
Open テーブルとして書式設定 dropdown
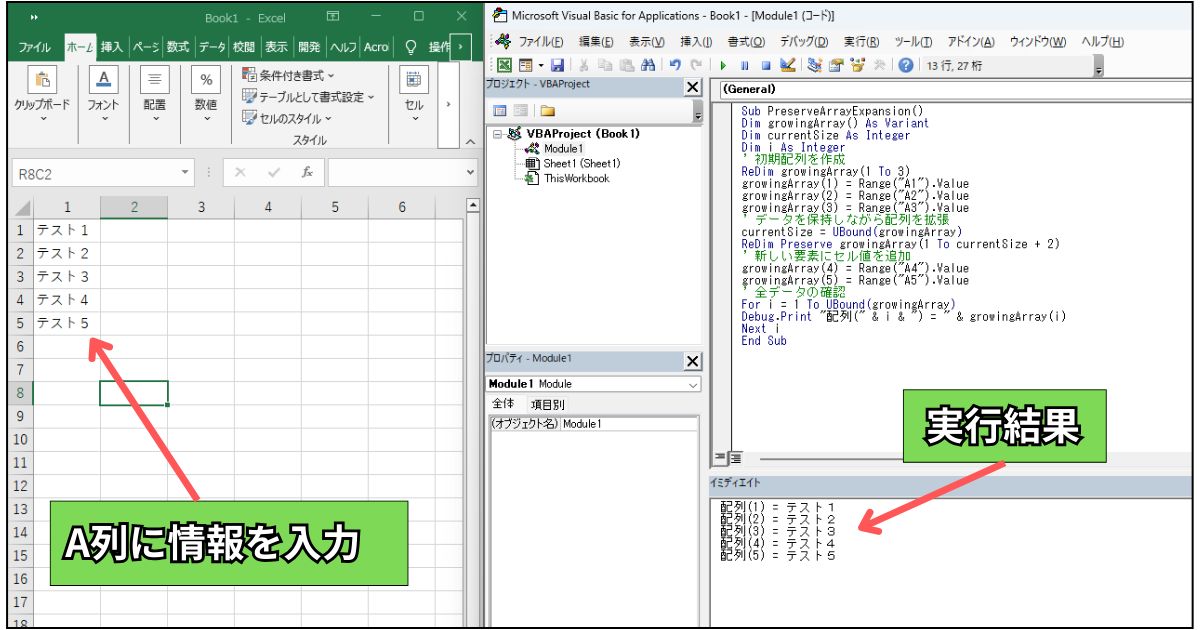[x=371, y=97]
